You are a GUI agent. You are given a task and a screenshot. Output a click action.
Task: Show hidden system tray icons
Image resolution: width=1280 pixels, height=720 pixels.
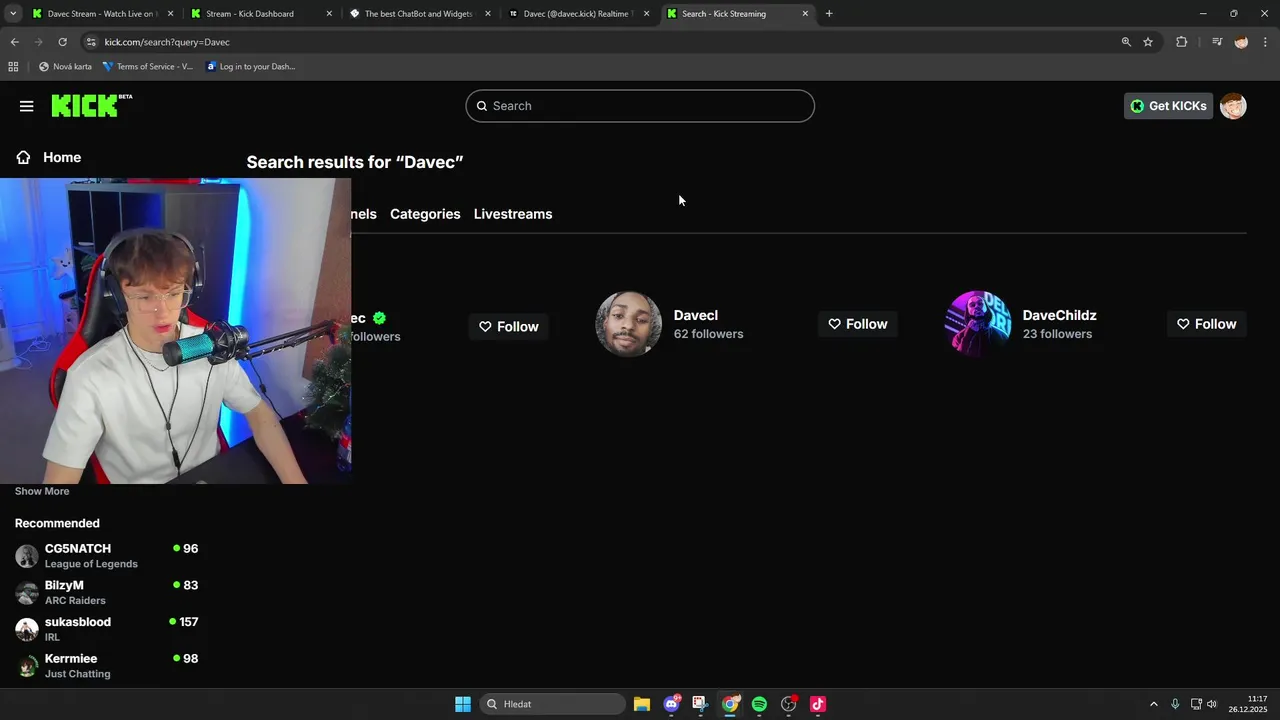tap(1153, 704)
